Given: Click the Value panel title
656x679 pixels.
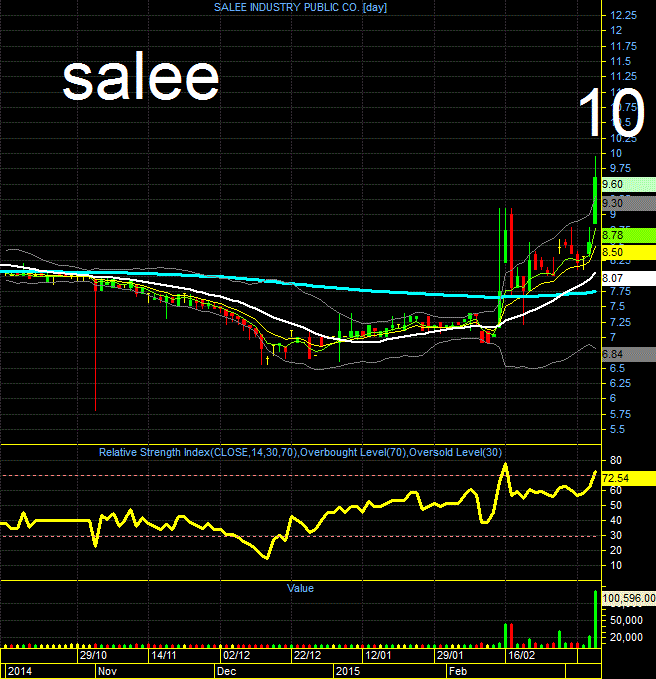Looking at the screenshot, I should point(300,588).
